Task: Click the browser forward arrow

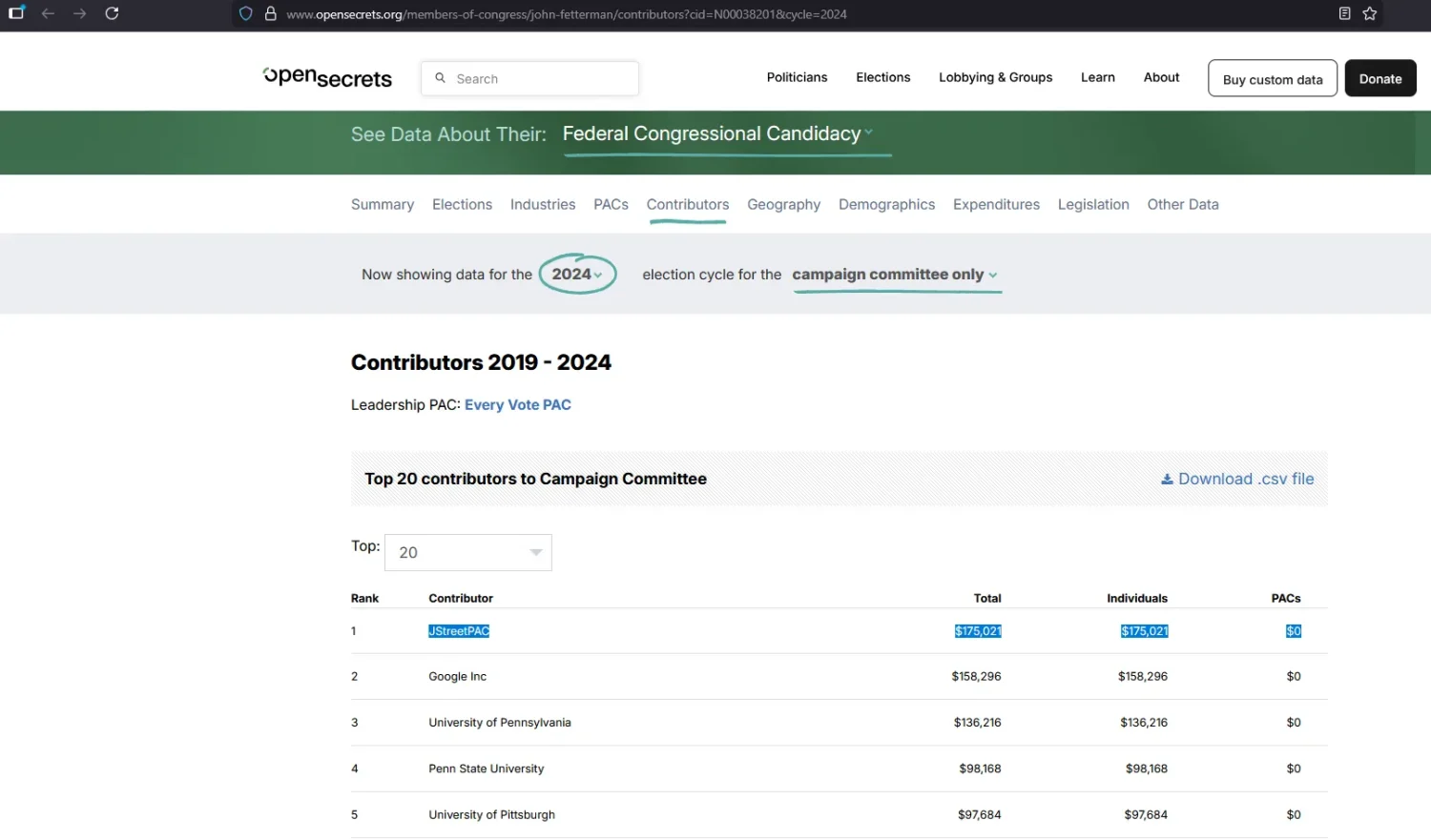Action: pos(80,13)
